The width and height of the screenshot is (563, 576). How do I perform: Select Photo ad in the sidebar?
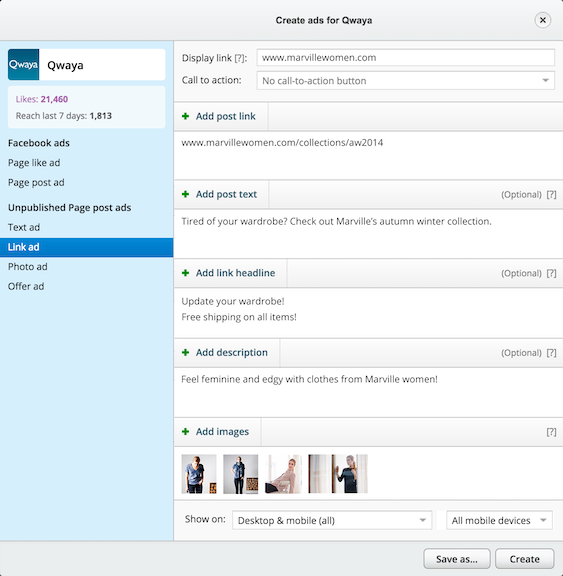pos(28,267)
